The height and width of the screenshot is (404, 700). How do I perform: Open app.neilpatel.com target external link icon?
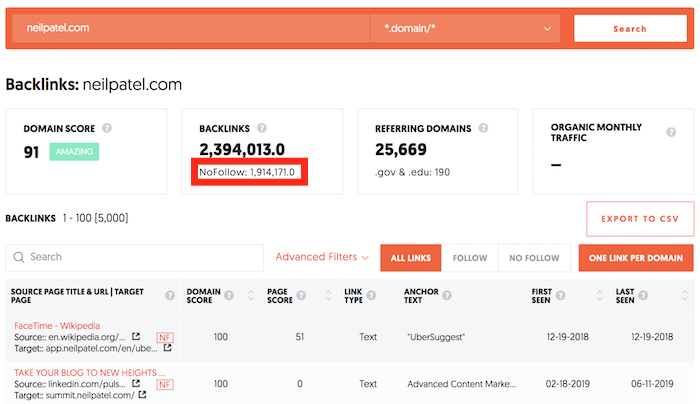tap(167, 347)
